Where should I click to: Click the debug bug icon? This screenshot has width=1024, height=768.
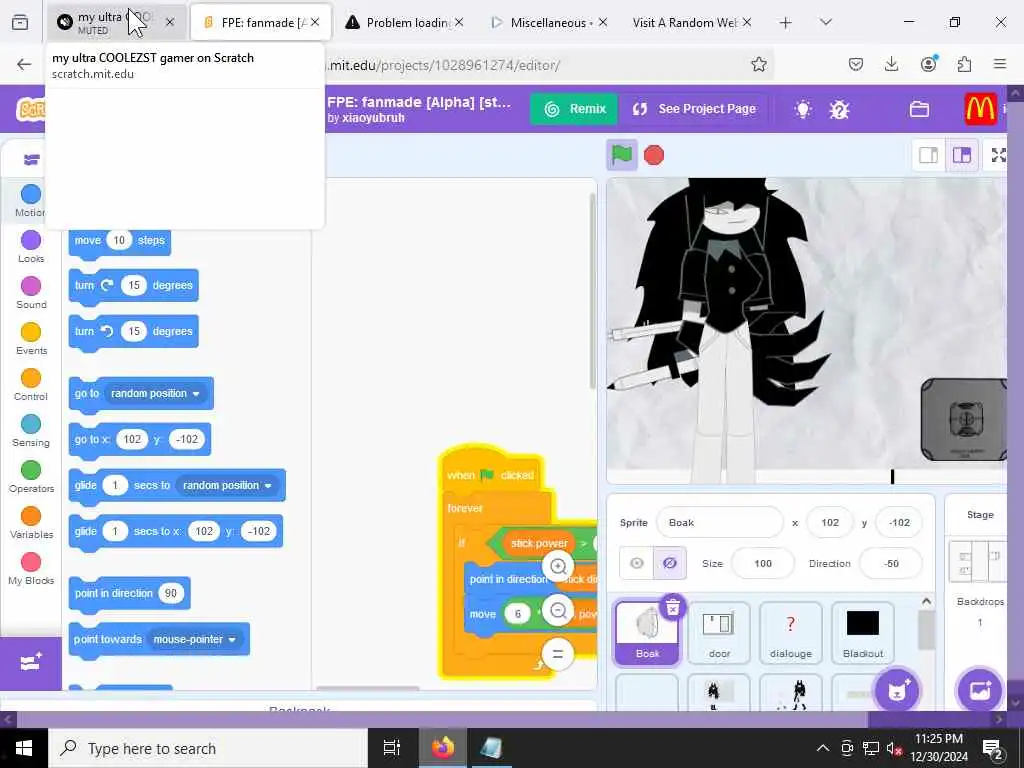coord(839,109)
